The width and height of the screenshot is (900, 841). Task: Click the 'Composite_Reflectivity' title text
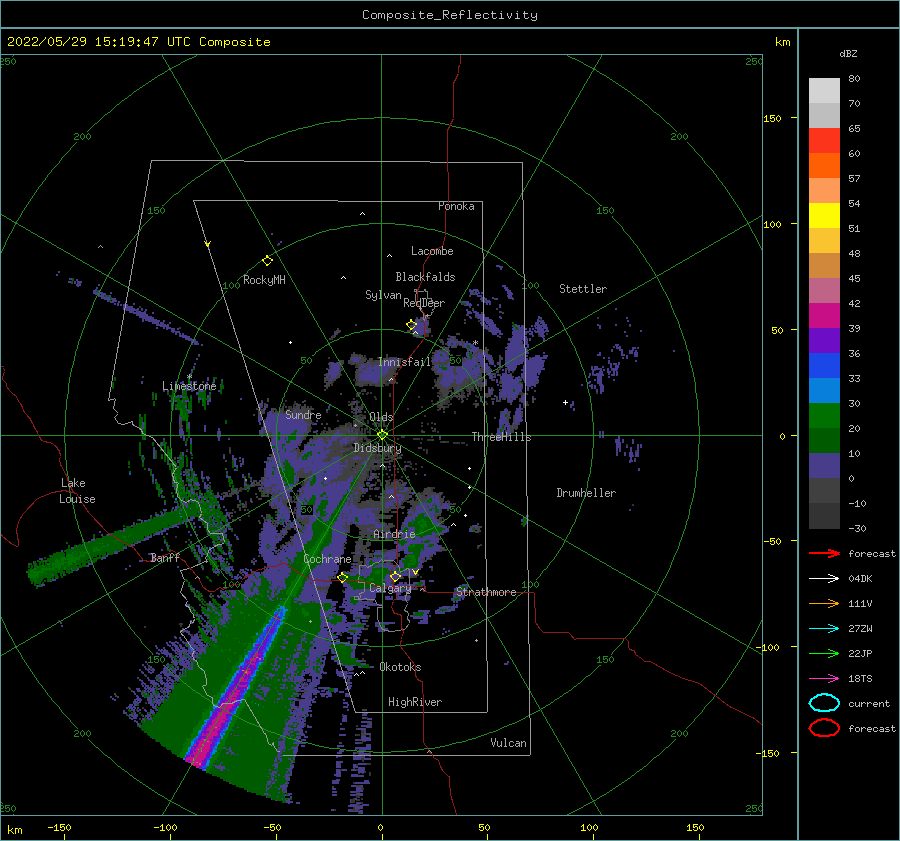tap(450, 15)
